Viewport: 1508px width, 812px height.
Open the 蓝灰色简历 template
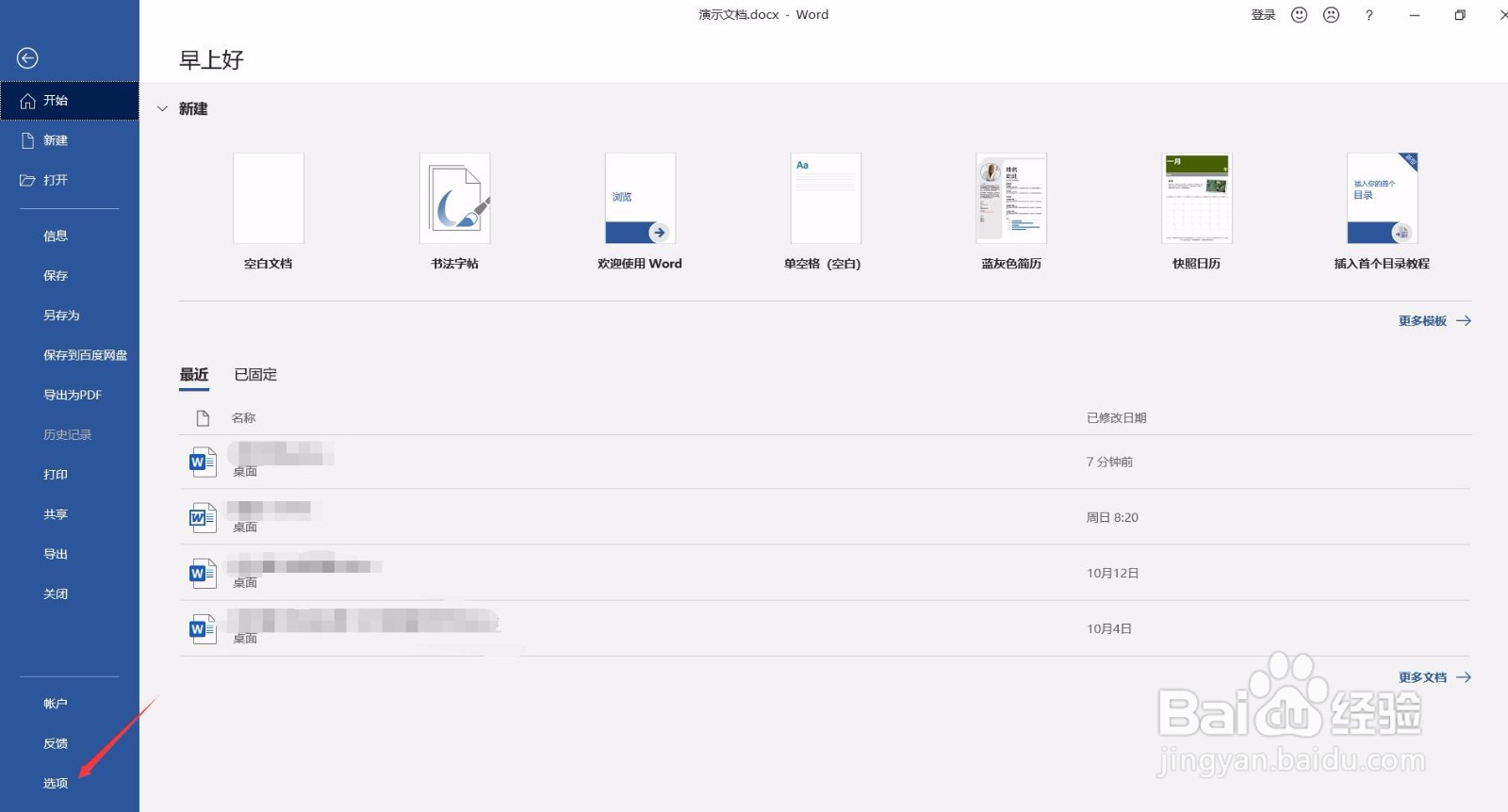tap(1011, 199)
